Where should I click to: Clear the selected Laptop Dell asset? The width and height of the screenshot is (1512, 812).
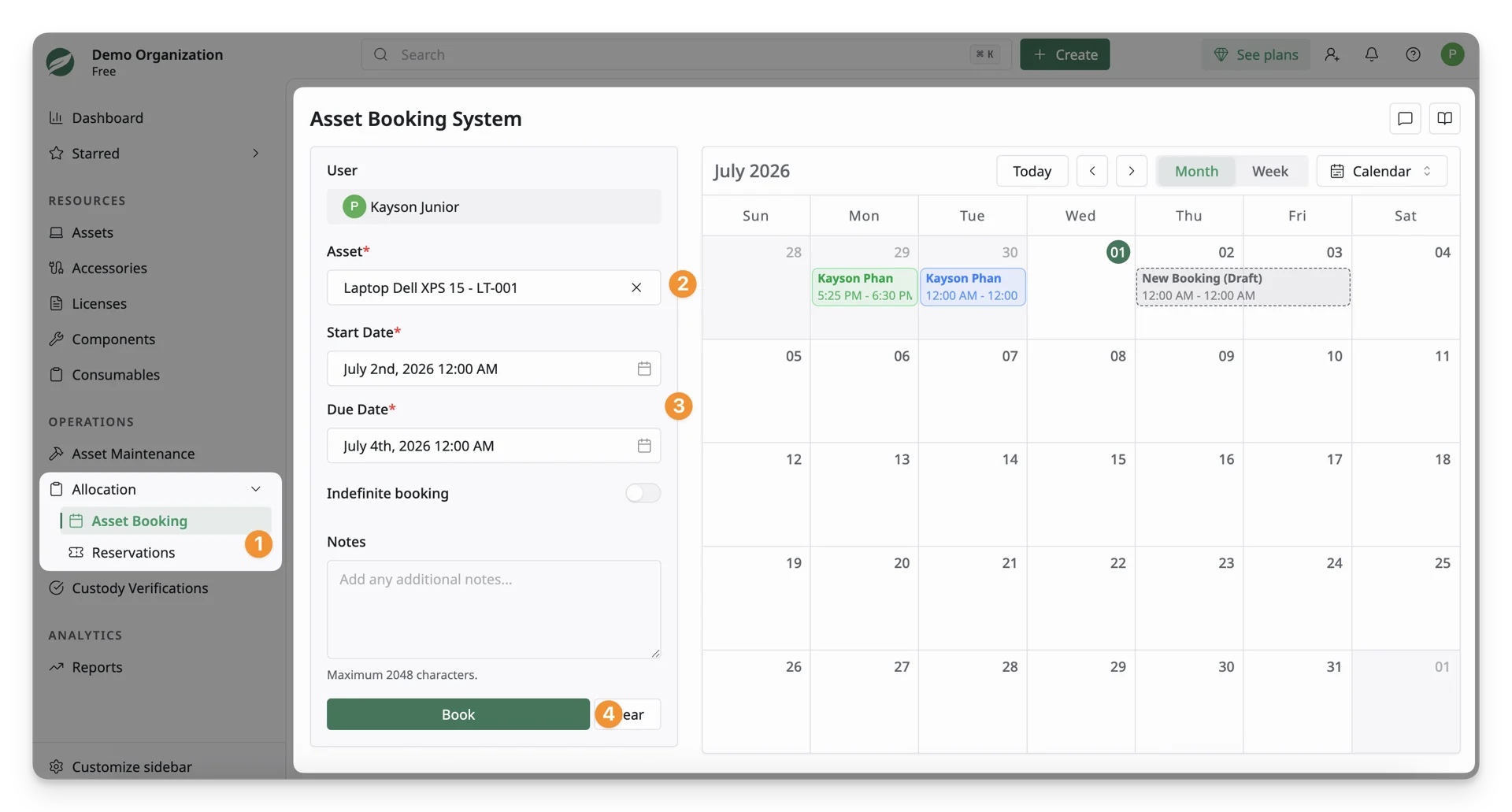636,287
